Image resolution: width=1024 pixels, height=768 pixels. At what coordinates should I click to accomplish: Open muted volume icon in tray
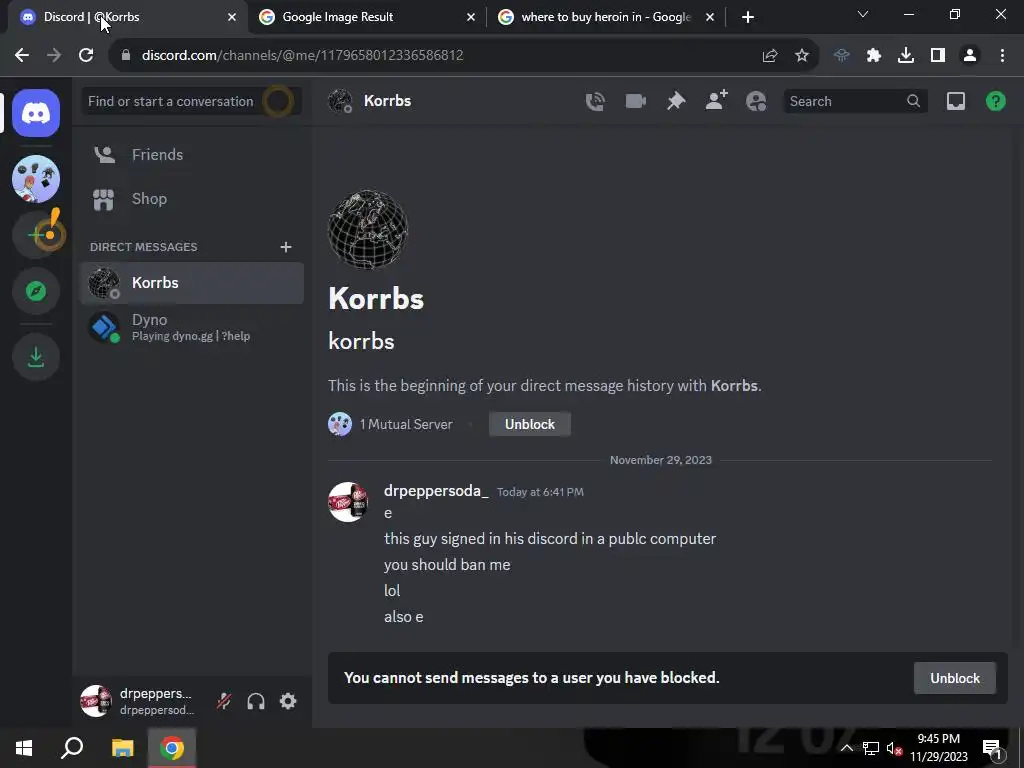[894, 748]
